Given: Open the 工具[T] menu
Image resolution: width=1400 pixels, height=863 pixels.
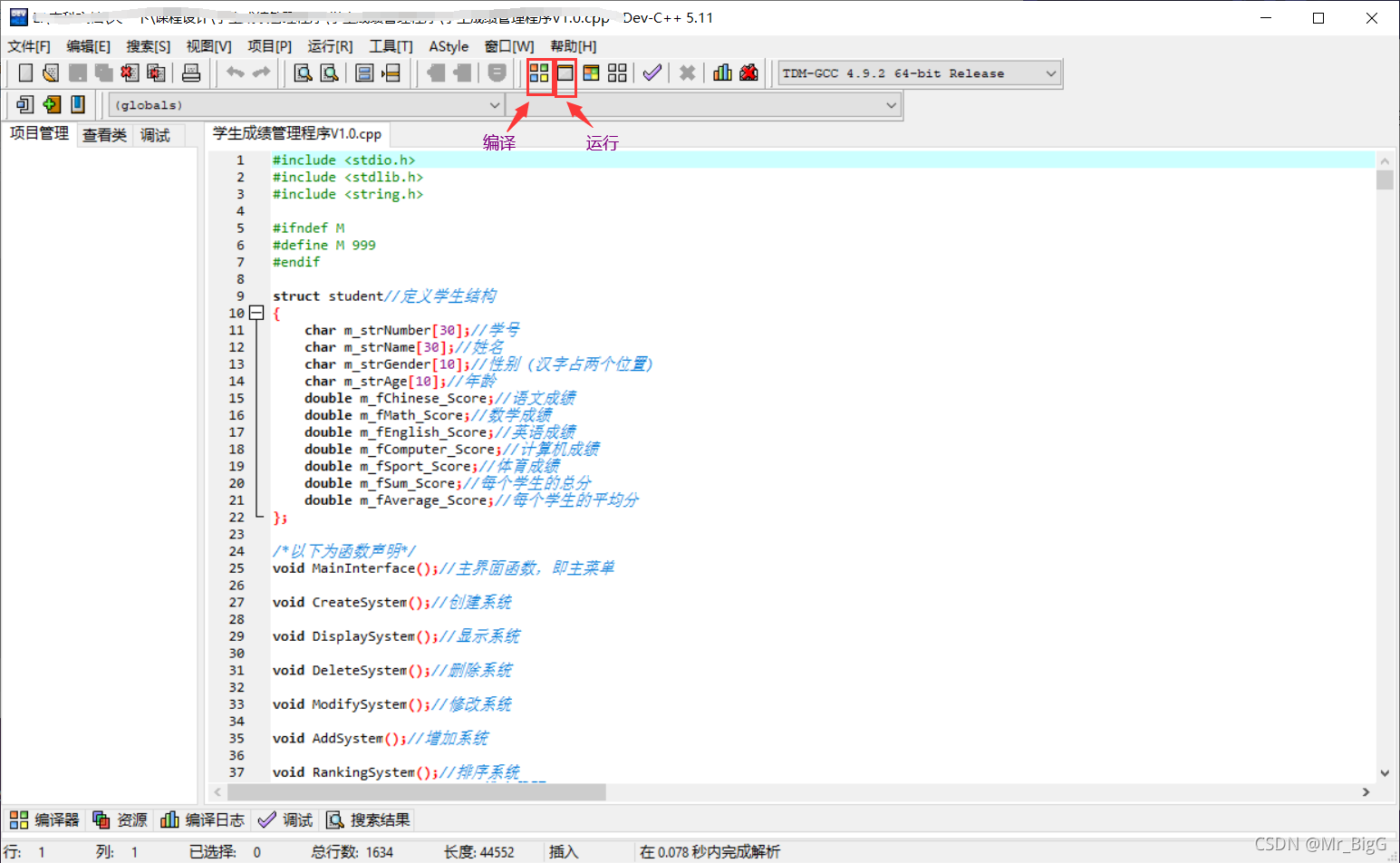Looking at the screenshot, I should click(x=391, y=46).
